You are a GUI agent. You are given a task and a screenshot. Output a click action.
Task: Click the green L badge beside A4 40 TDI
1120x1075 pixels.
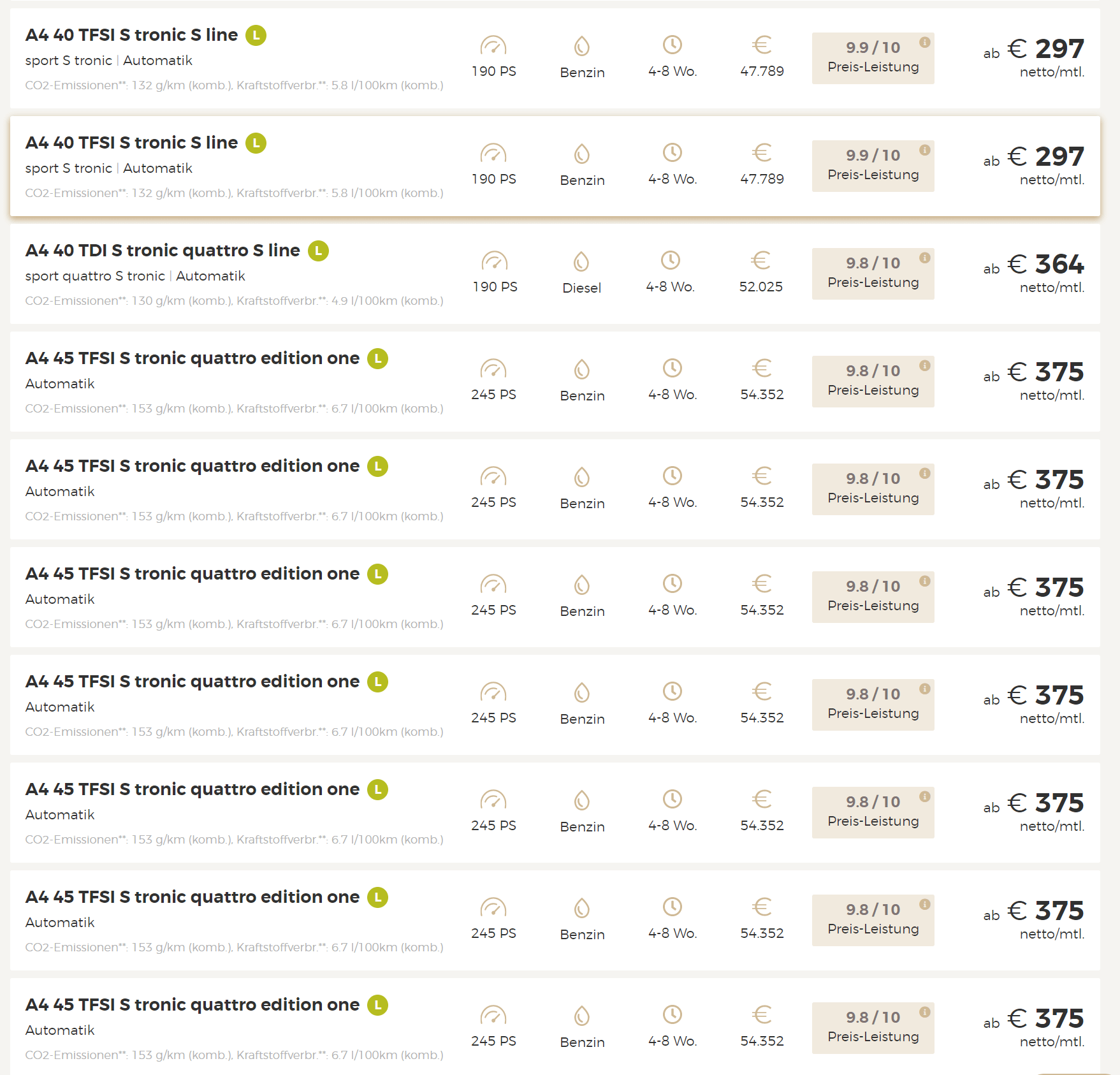[318, 251]
